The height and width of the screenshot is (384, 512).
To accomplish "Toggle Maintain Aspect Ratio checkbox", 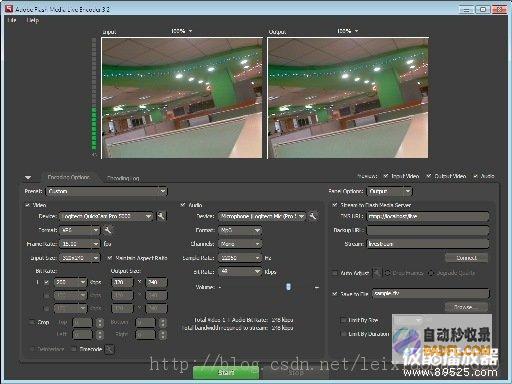I will [x=110, y=258].
